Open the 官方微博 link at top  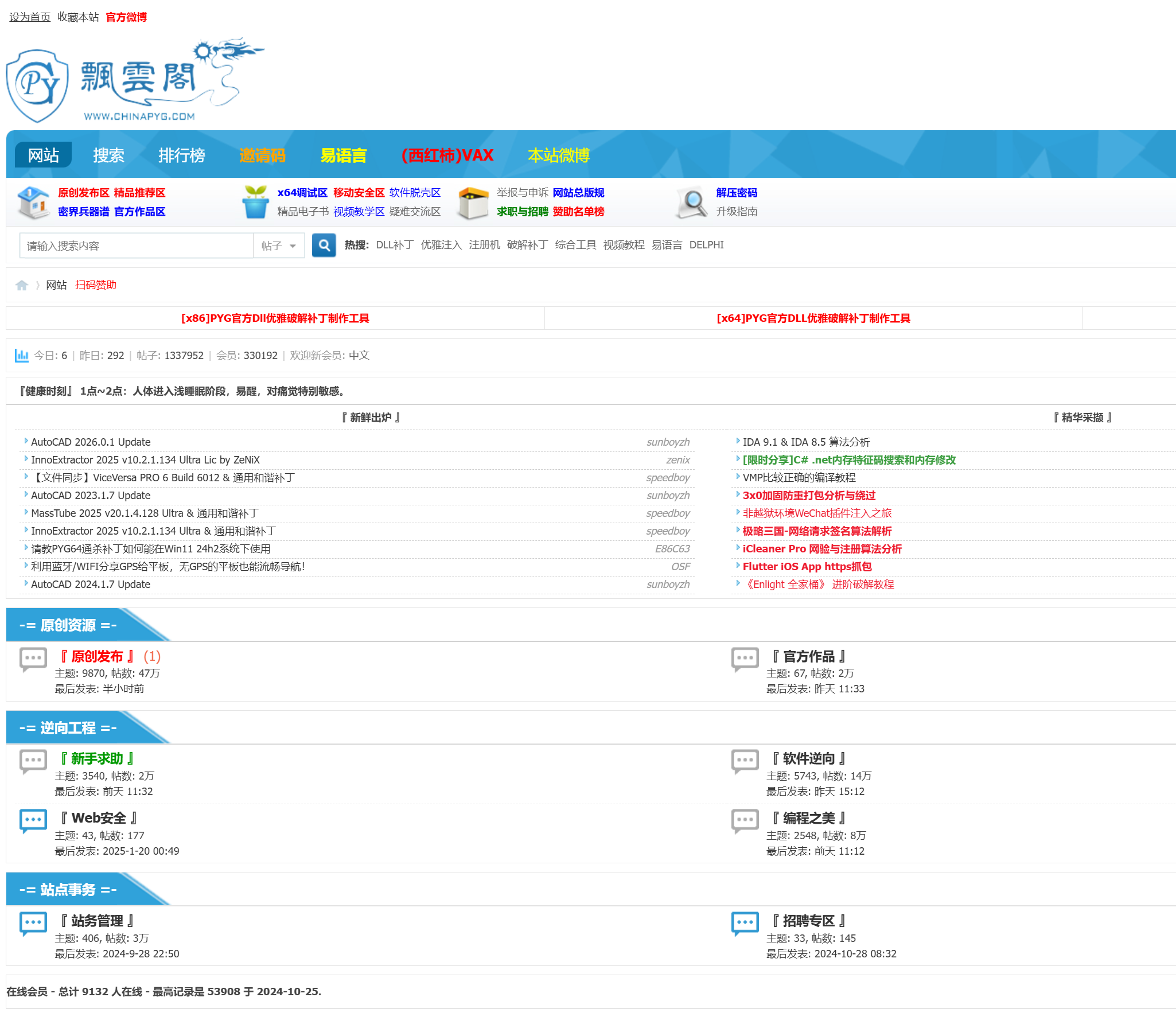pyautogui.click(x=126, y=17)
